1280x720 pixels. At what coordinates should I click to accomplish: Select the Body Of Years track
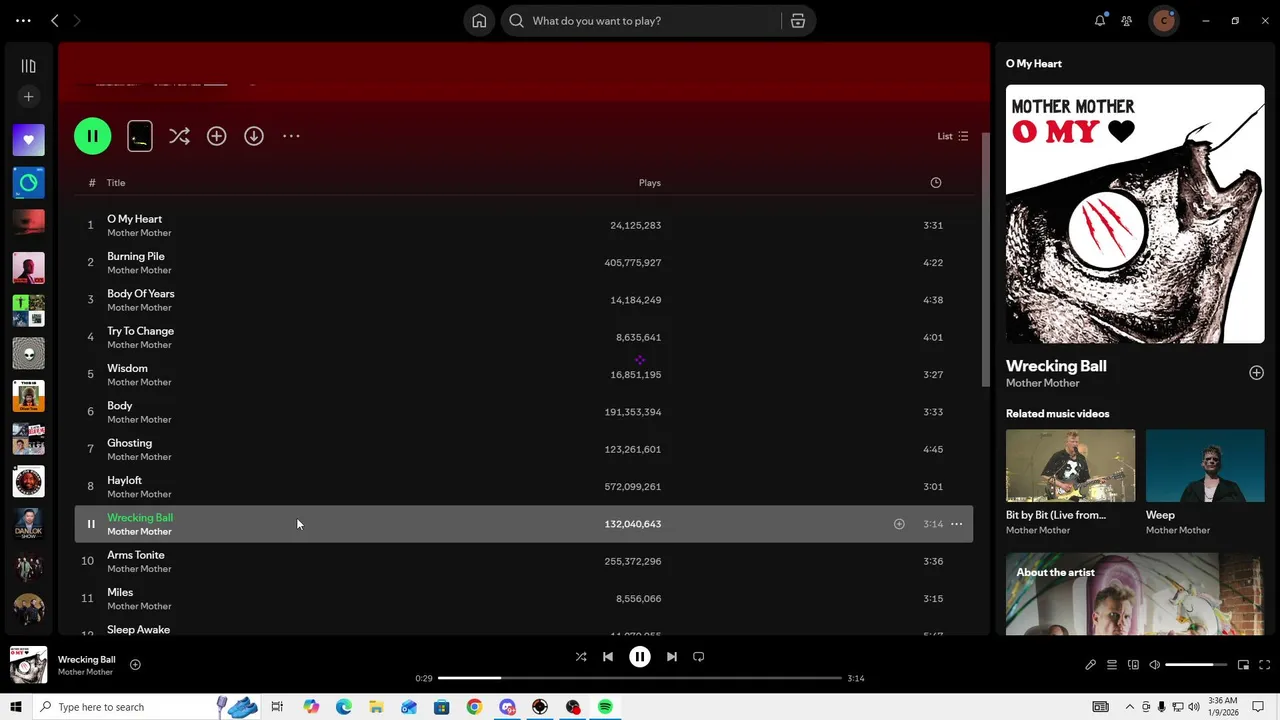tap(524, 300)
